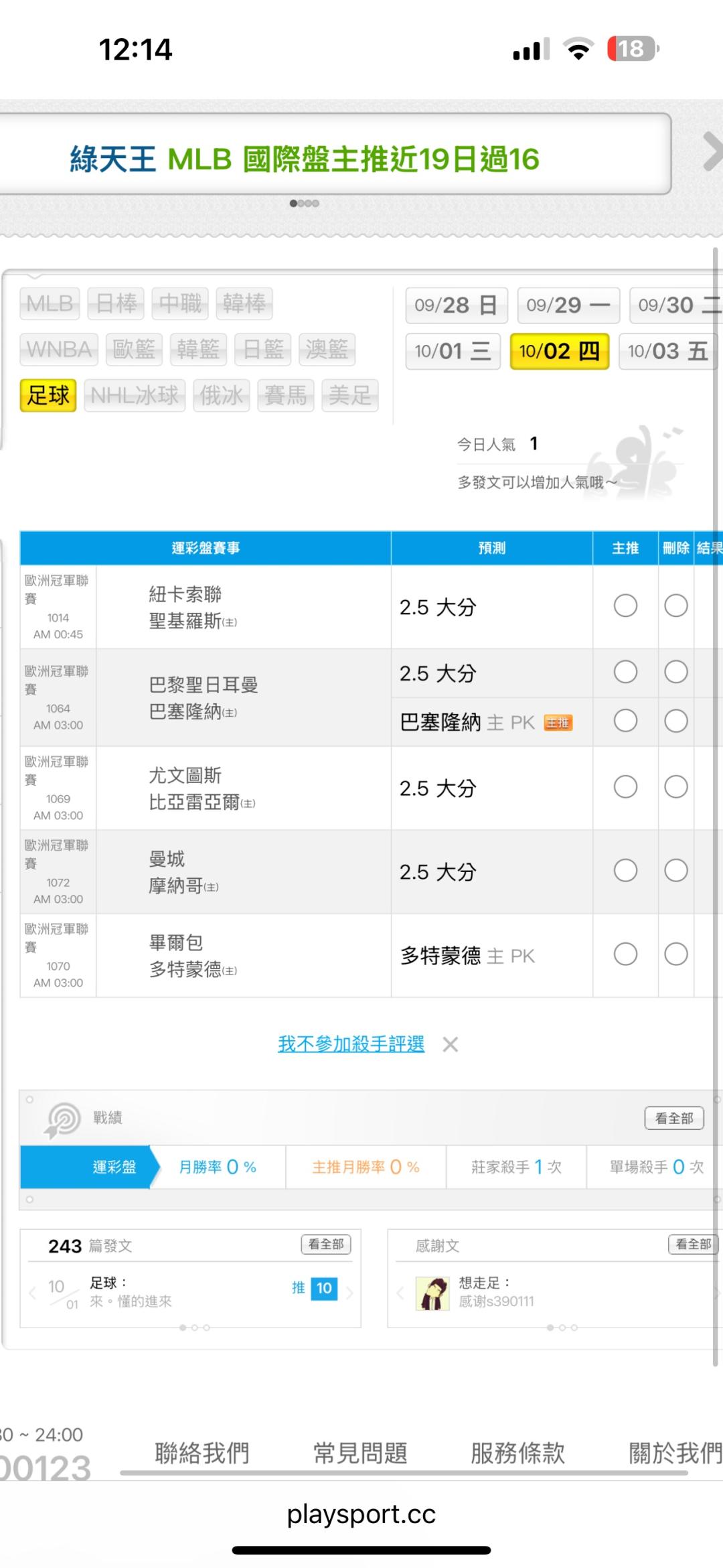
Task: Open the 常見問題 footer link
Action: [360, 1453]
